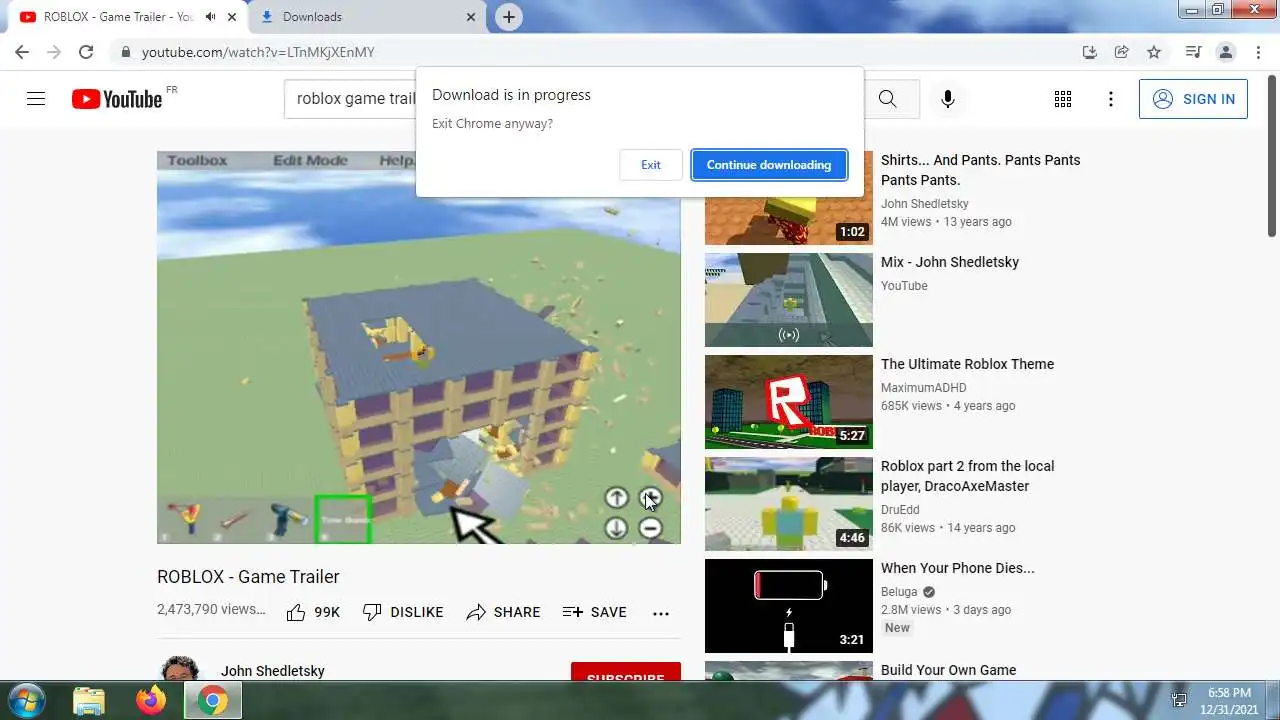Click John Shedletsky channel avatar
This screenshot has width=1280, height=720.
pos(179,670)
